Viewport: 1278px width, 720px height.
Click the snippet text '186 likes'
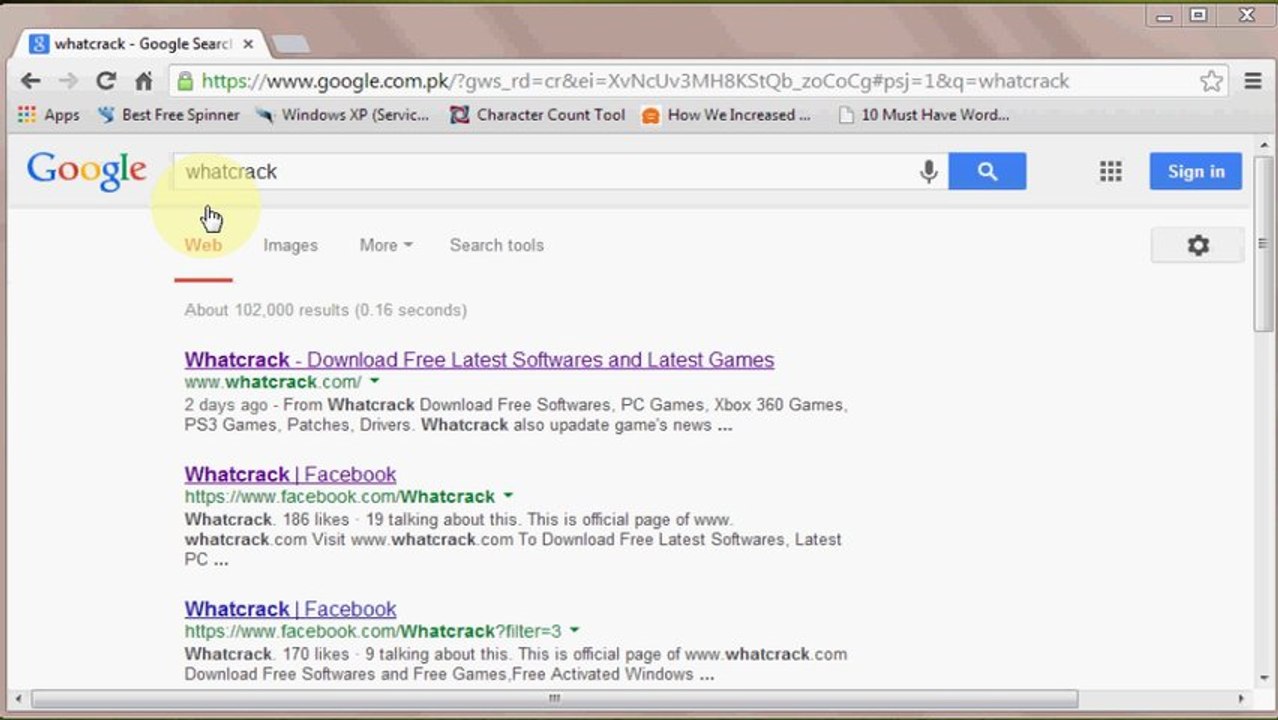pyautogui.click(x=315, y=520)
